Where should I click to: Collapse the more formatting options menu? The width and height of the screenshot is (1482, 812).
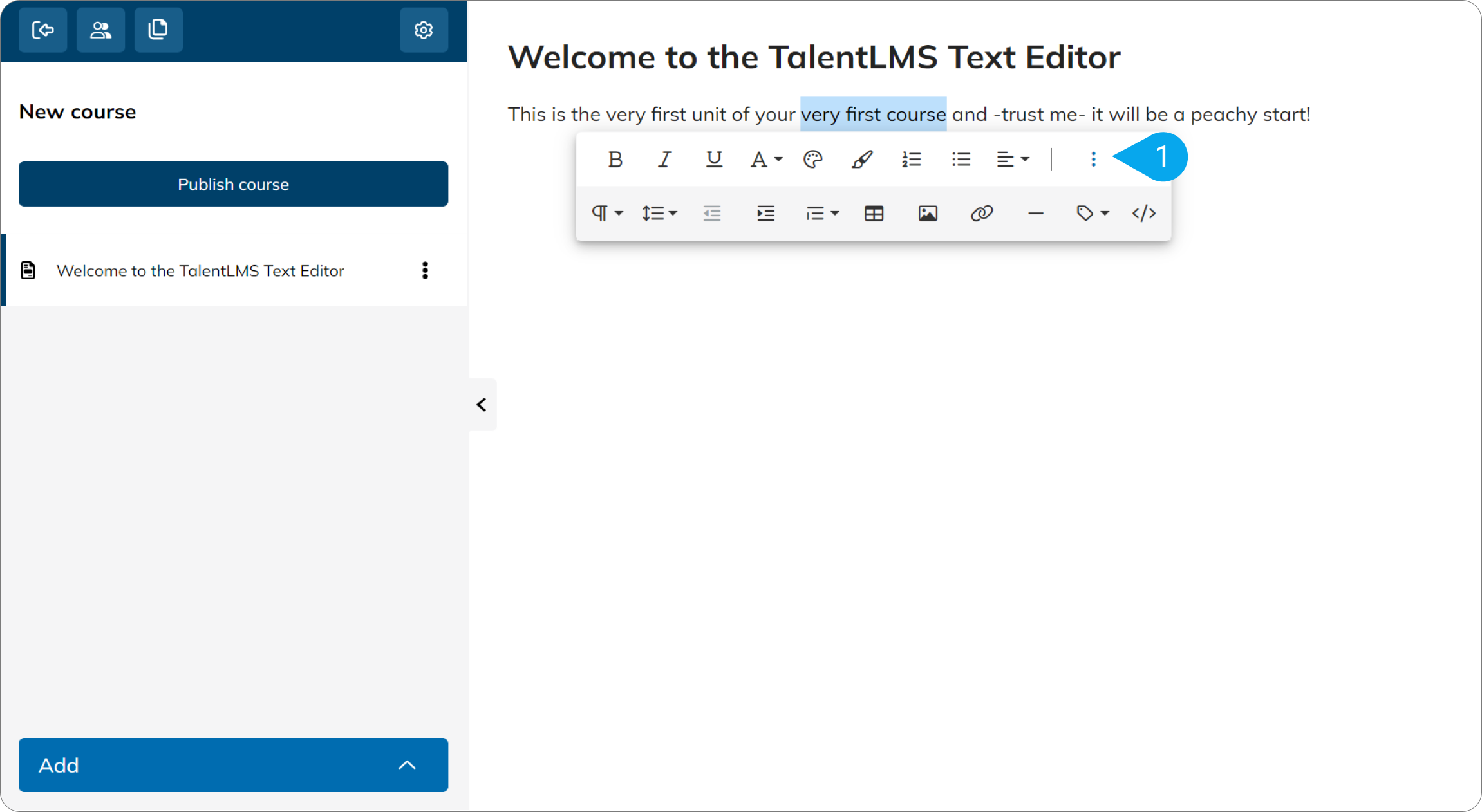tap(1093, 159)
